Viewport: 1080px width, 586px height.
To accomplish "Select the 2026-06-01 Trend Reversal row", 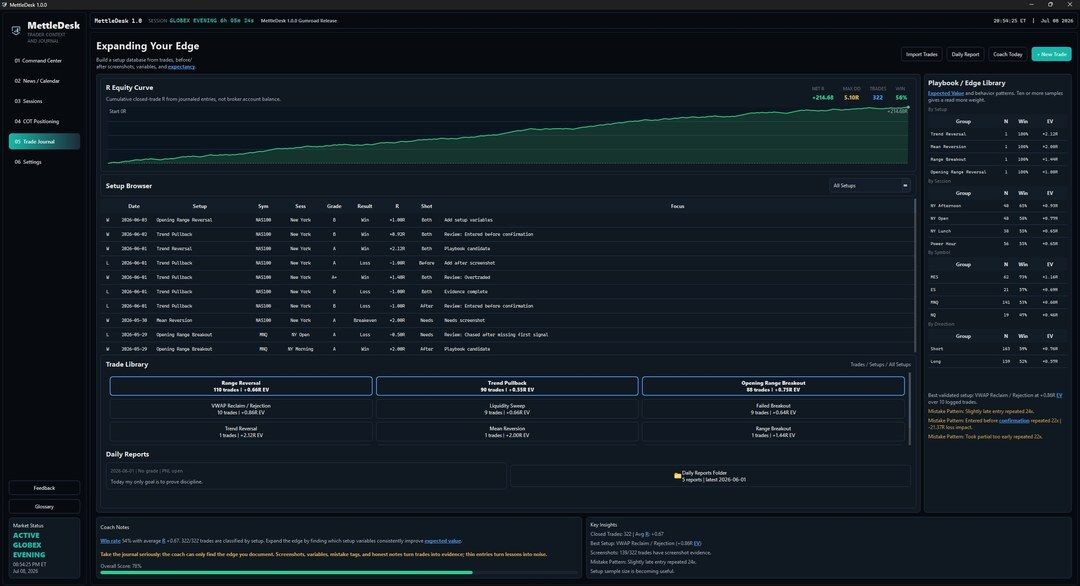I will tap(508, 249).
